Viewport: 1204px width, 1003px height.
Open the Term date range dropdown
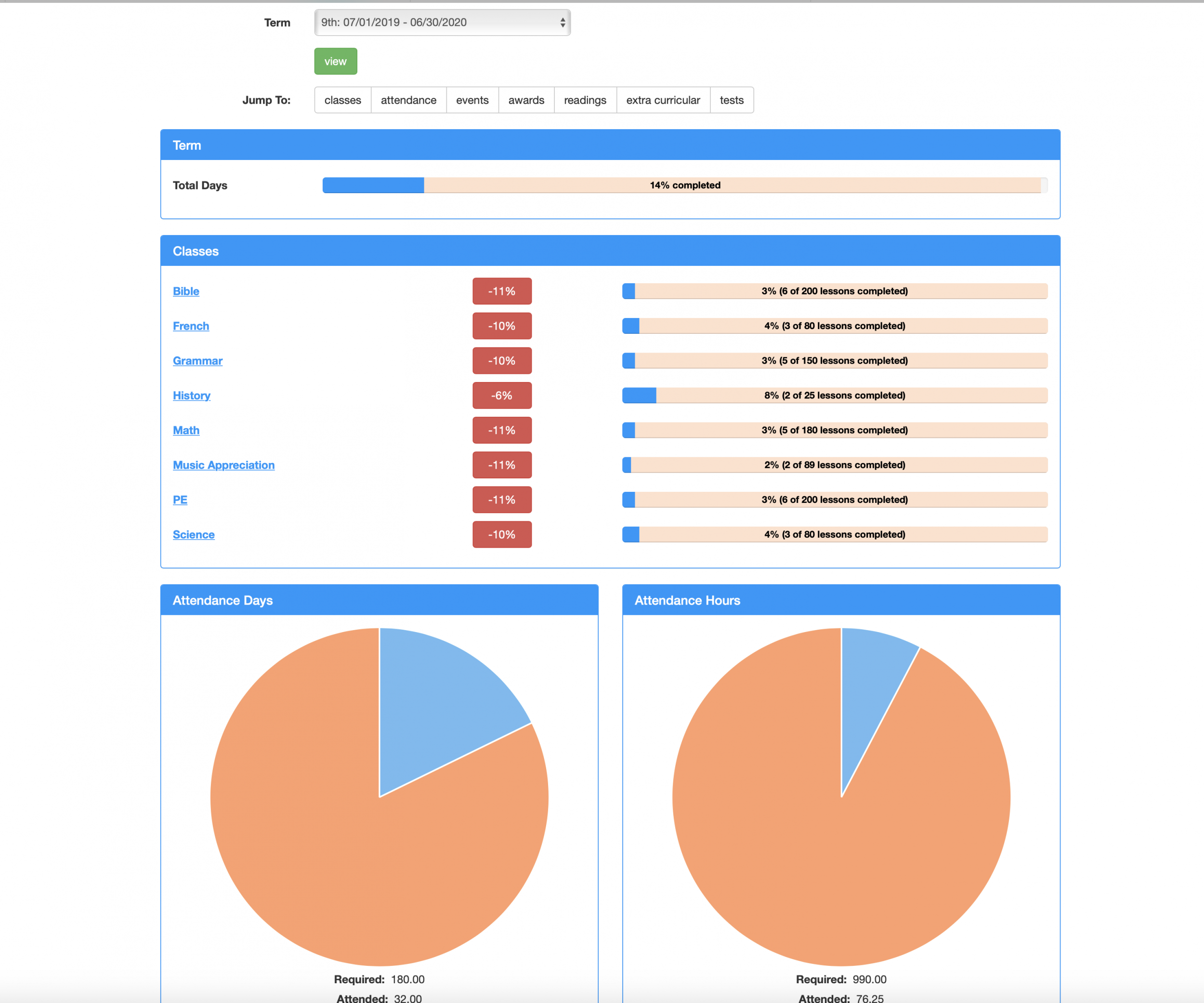click(442, 22)
